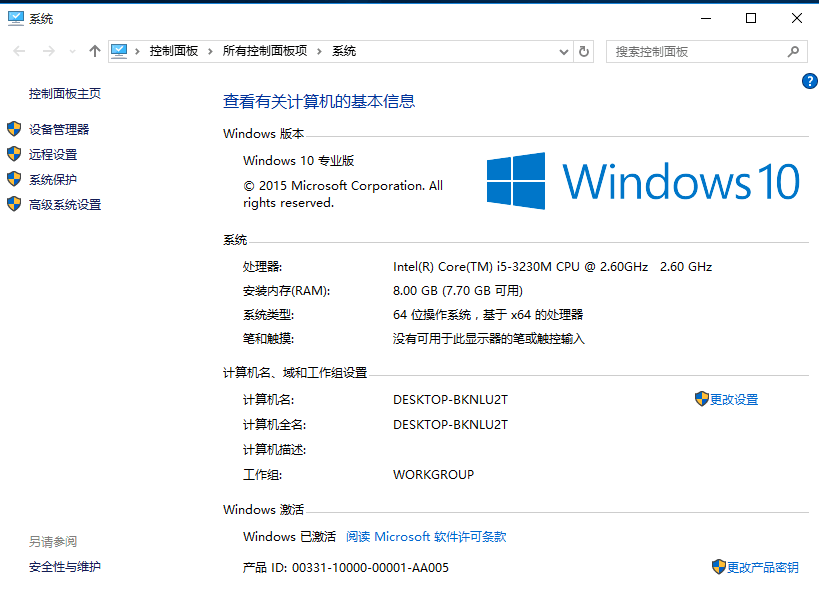
Task: Click workgroup value WORKGROUP
Action: (x=434, y=475)
